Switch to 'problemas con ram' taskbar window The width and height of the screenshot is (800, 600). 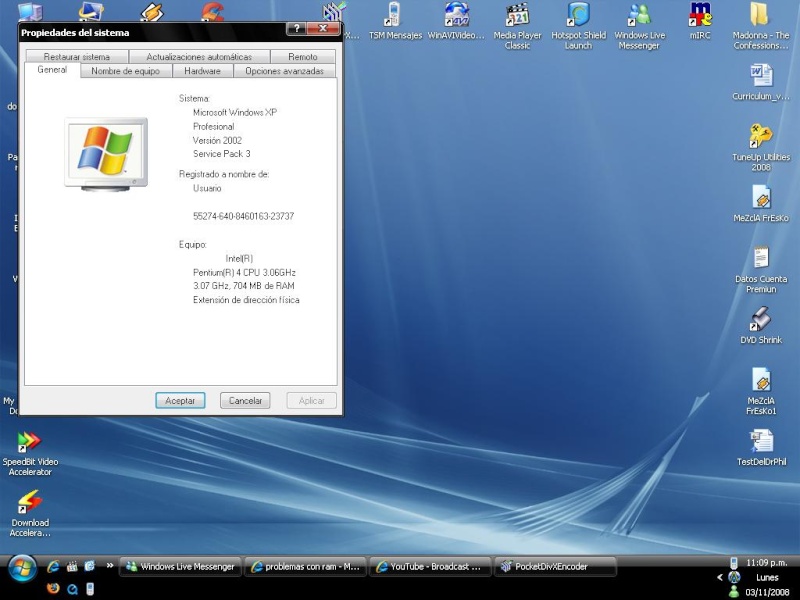tap(306, 566)
